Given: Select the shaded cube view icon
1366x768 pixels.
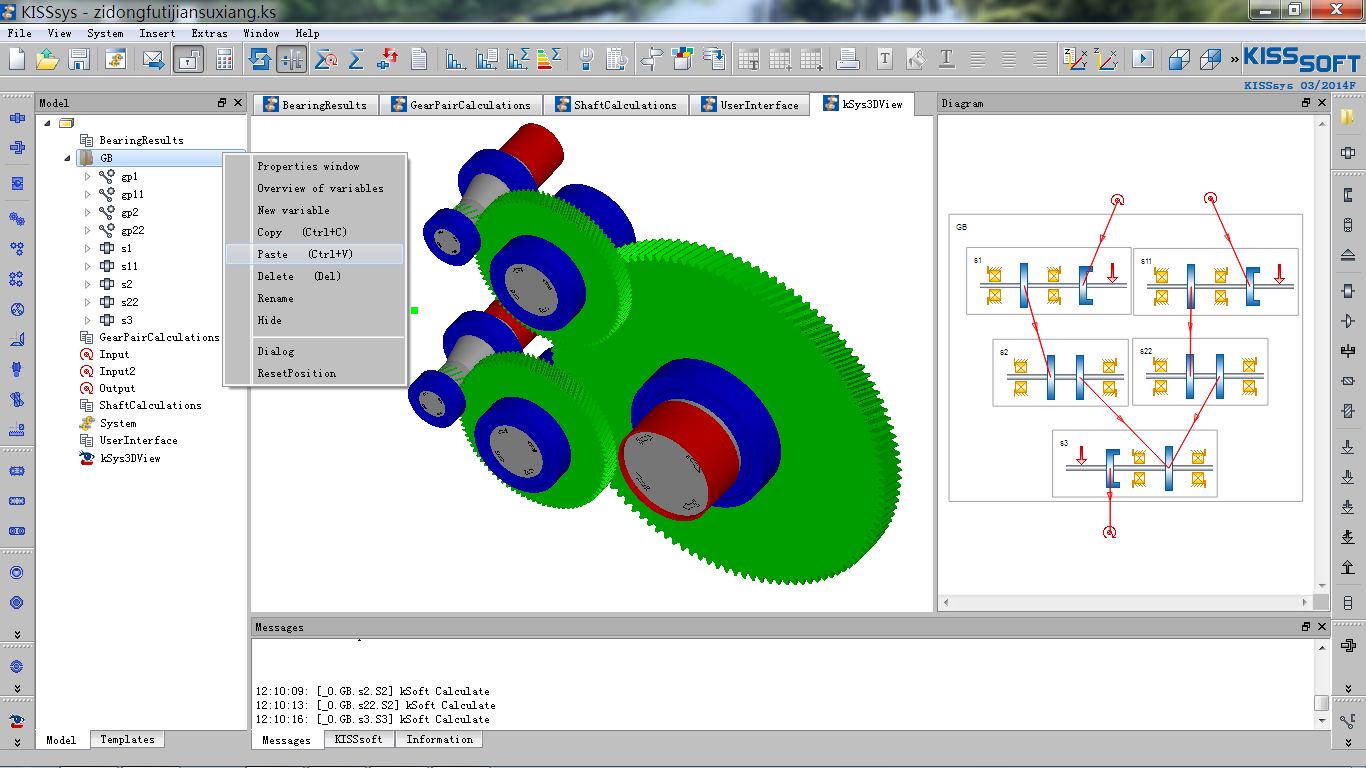Looking at the screenshot, I should tap(1179, 59).
